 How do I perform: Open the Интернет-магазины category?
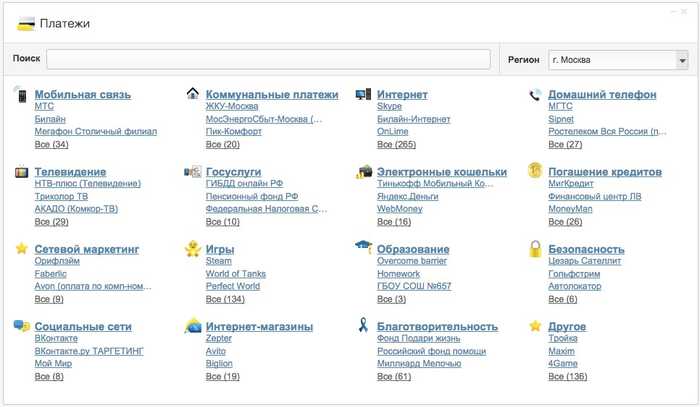point(259,327)
